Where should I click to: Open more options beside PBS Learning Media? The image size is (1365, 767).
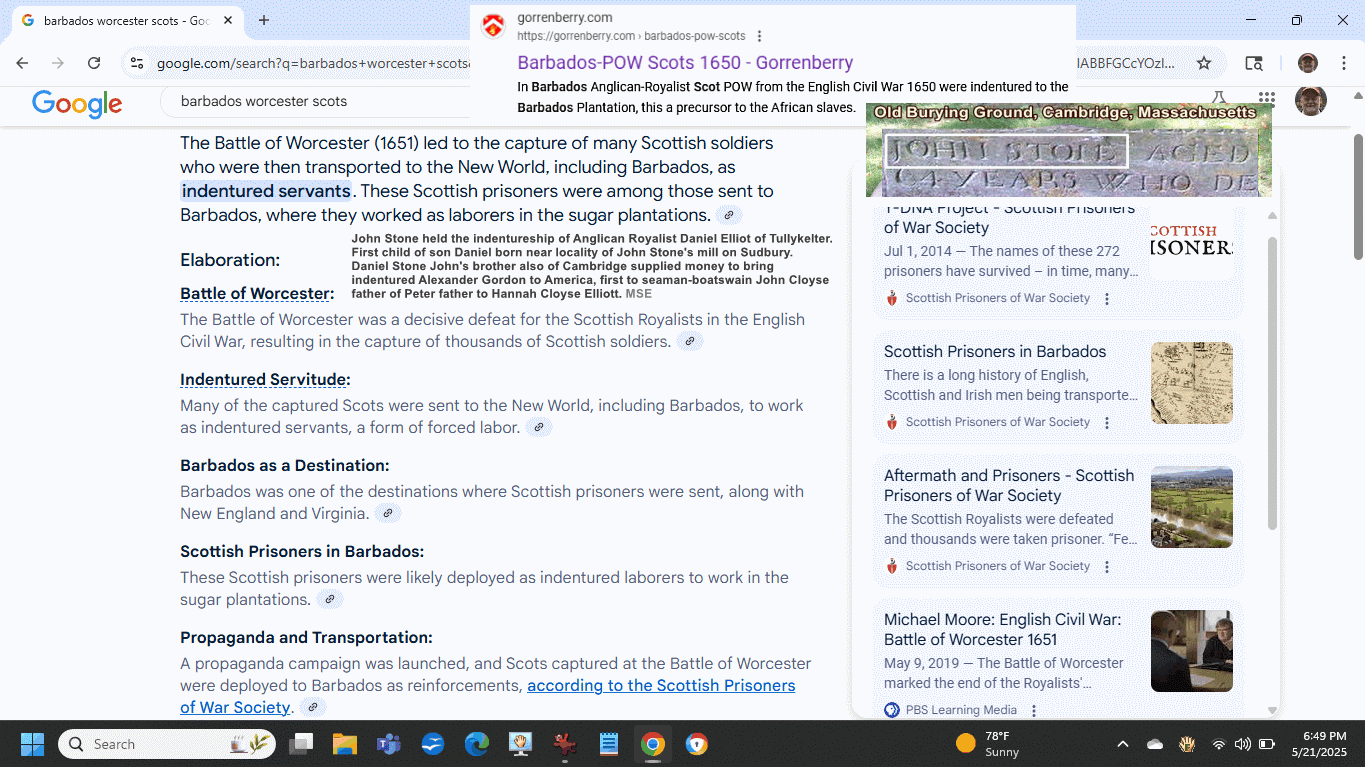click(x=1034, y=710)
